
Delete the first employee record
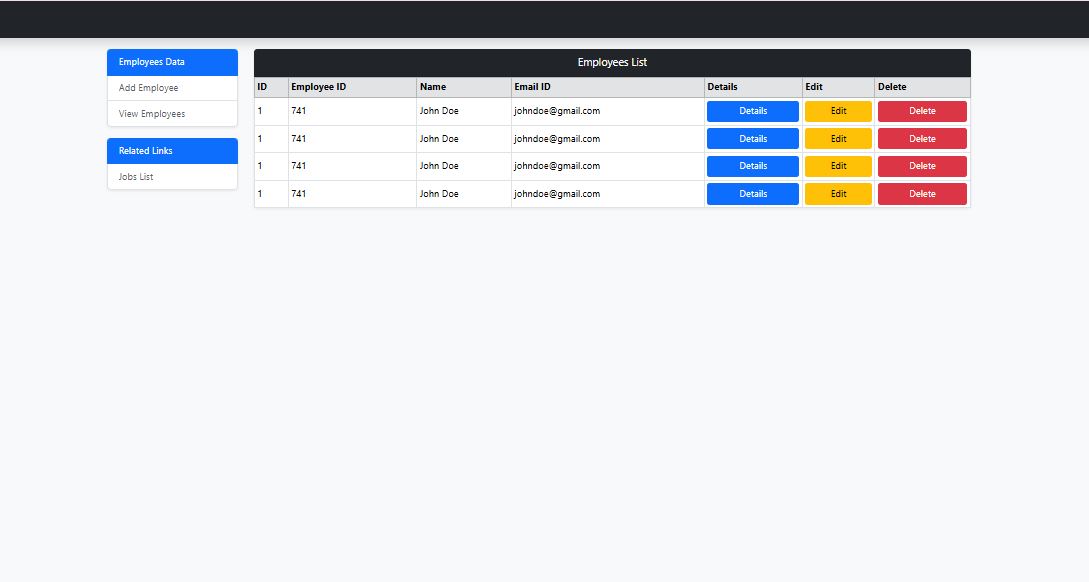pos(922,111)
